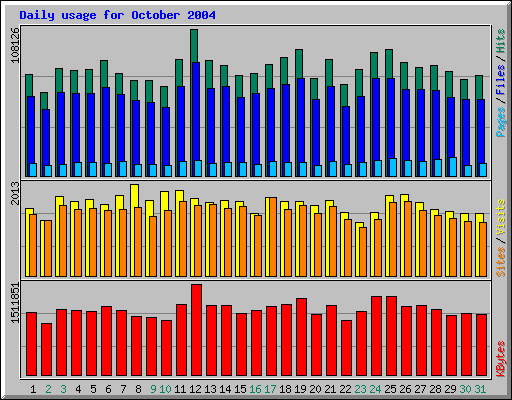Click the red KBytes legend label

tap(501, 358)
